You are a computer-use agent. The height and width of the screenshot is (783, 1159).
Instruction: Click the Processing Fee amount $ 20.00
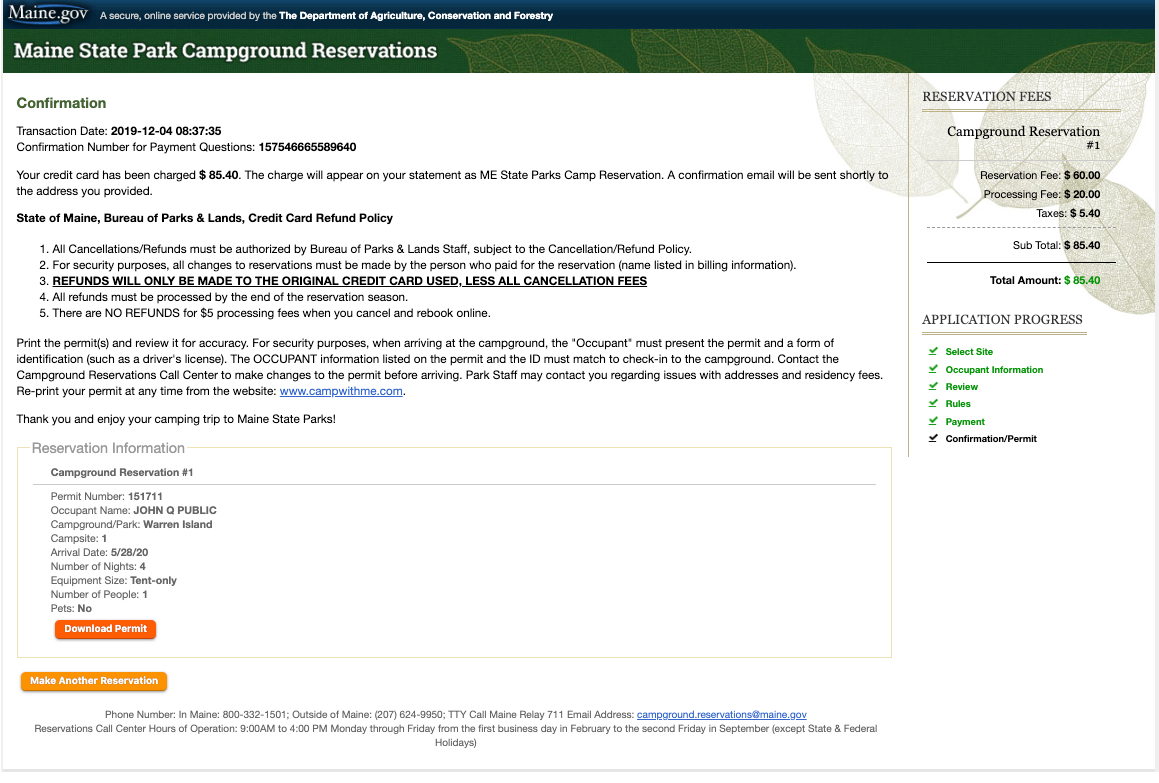[x=1082, y=194]
